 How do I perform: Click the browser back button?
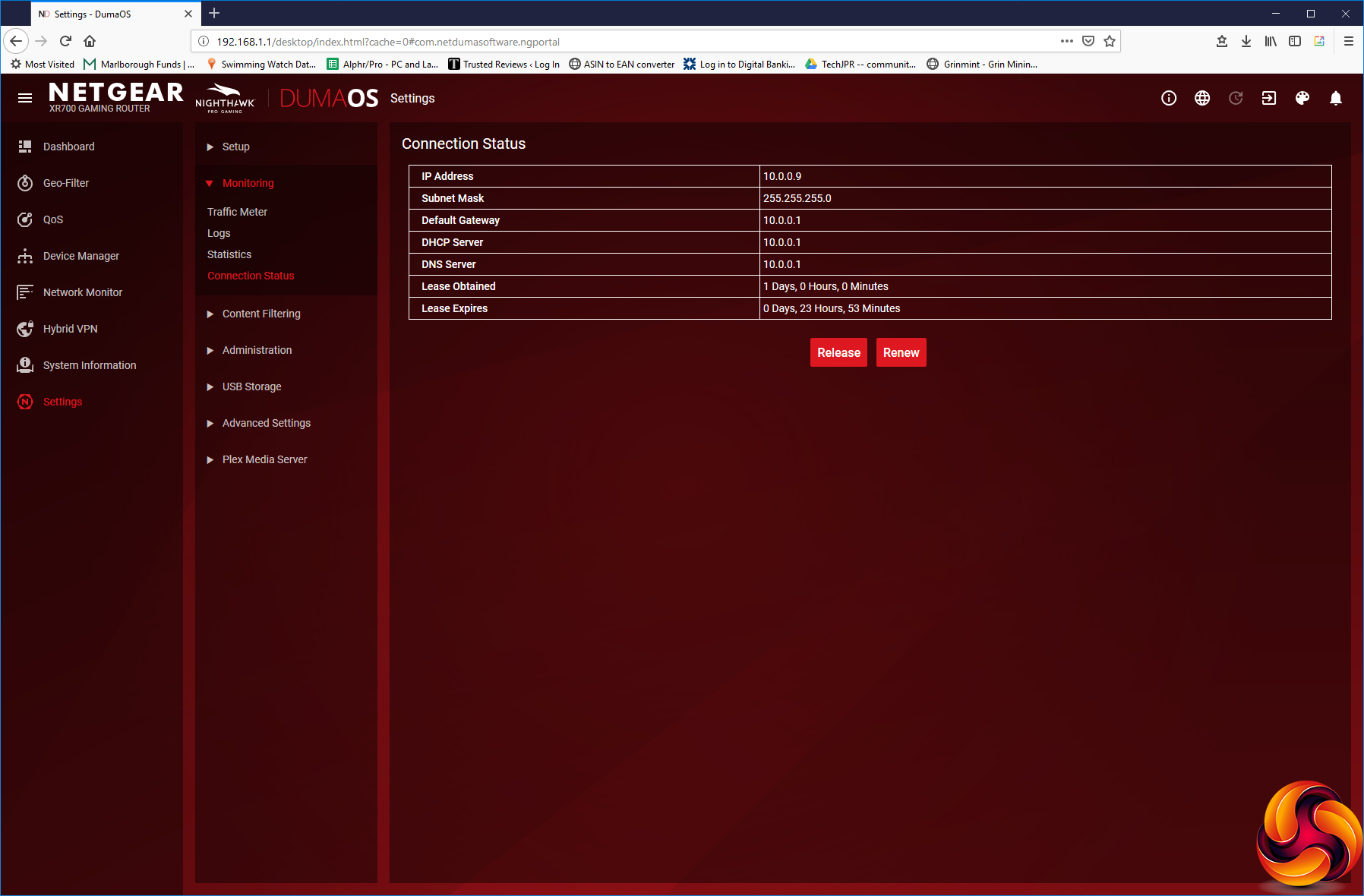click(16, 41)
